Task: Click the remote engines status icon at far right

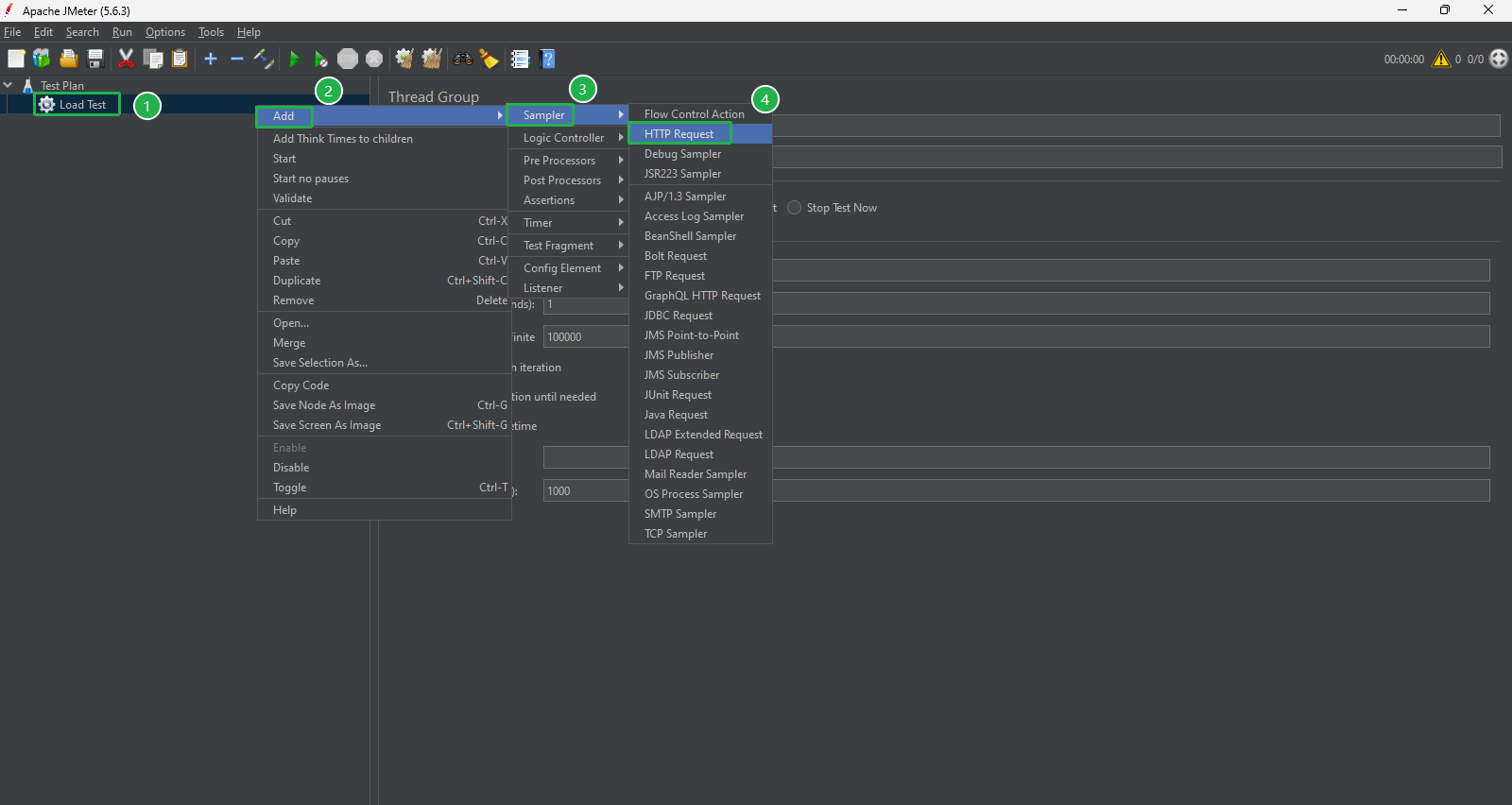Action: 1499,59
